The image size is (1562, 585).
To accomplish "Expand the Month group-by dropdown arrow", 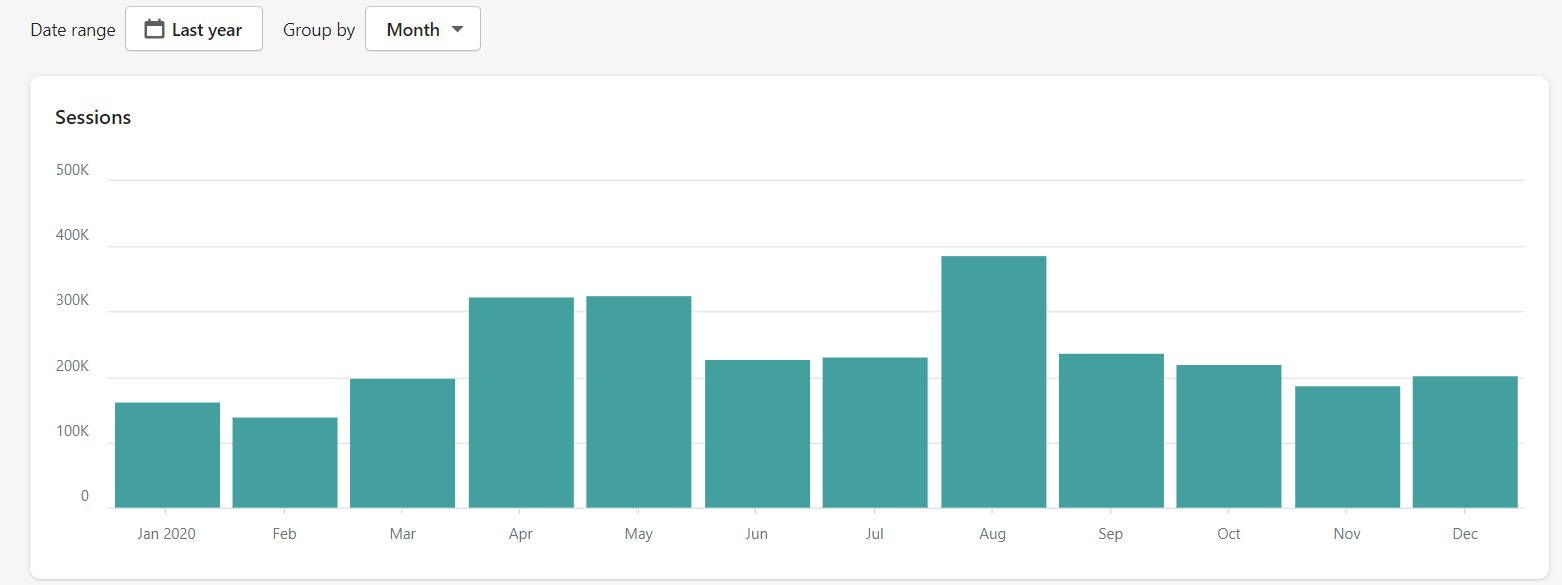I will click(x=458, y=29).
